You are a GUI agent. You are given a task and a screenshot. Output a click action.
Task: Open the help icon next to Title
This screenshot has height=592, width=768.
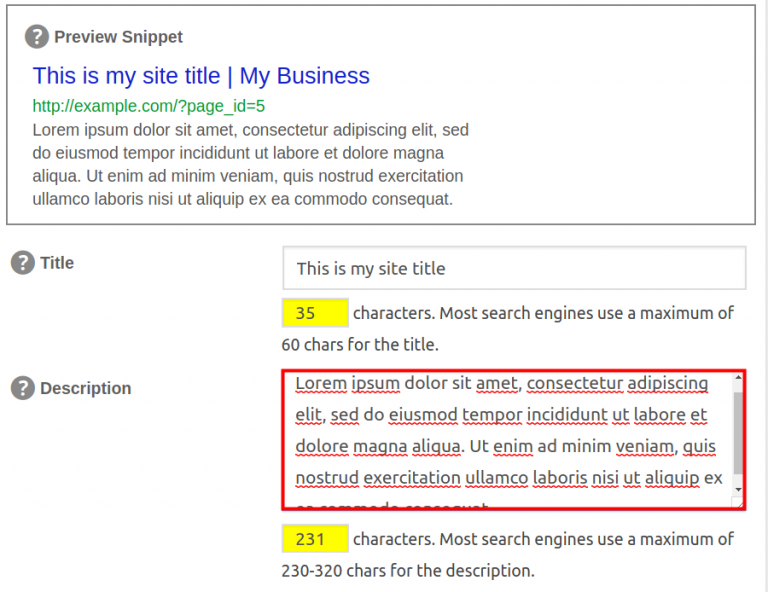[22, 263]
